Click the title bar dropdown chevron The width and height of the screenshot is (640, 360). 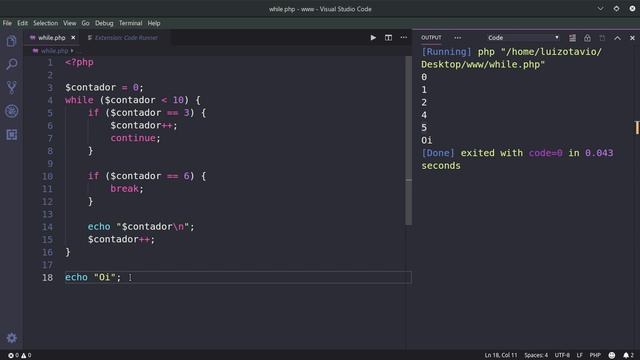point(600,9)
